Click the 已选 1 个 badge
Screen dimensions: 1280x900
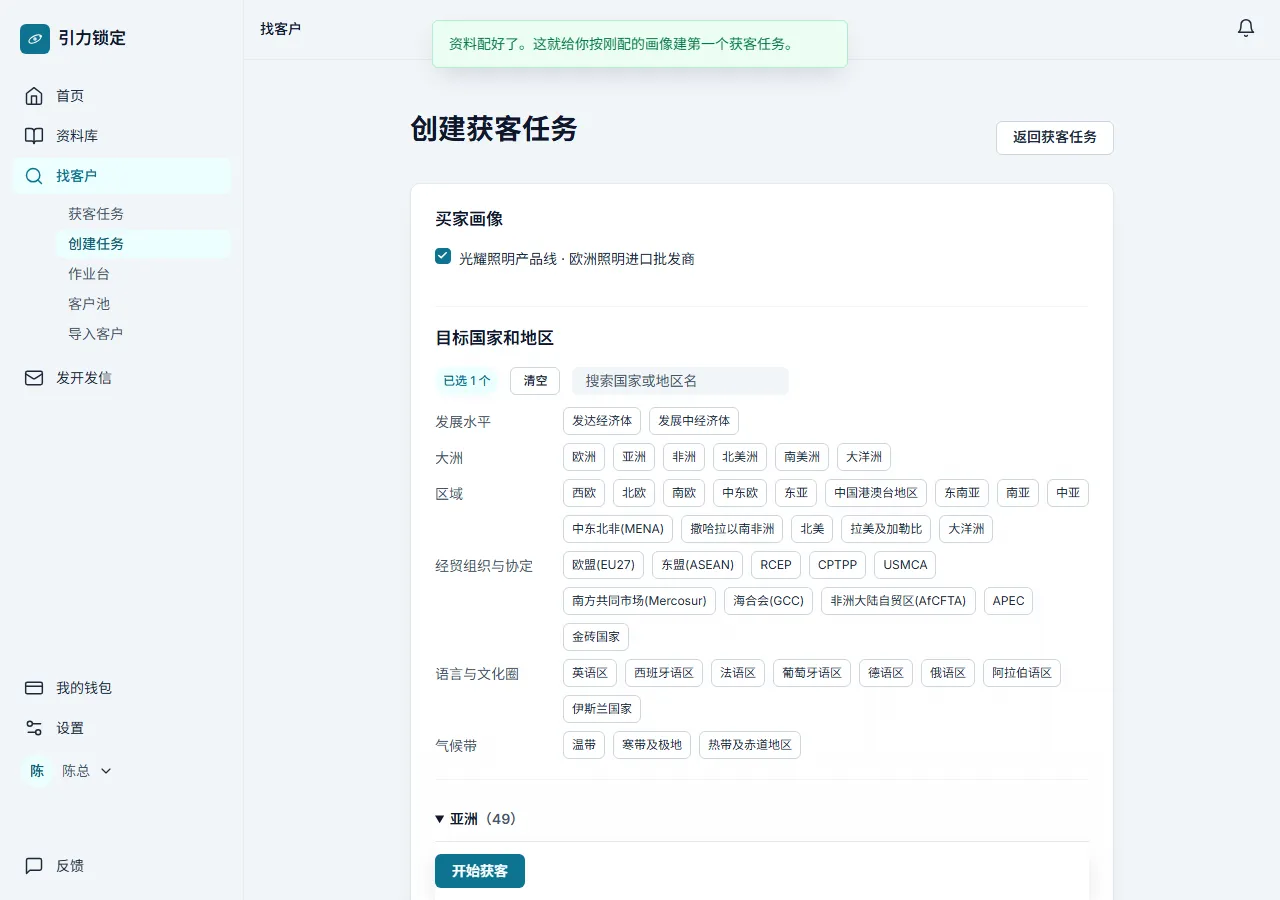tap(467, 381)
